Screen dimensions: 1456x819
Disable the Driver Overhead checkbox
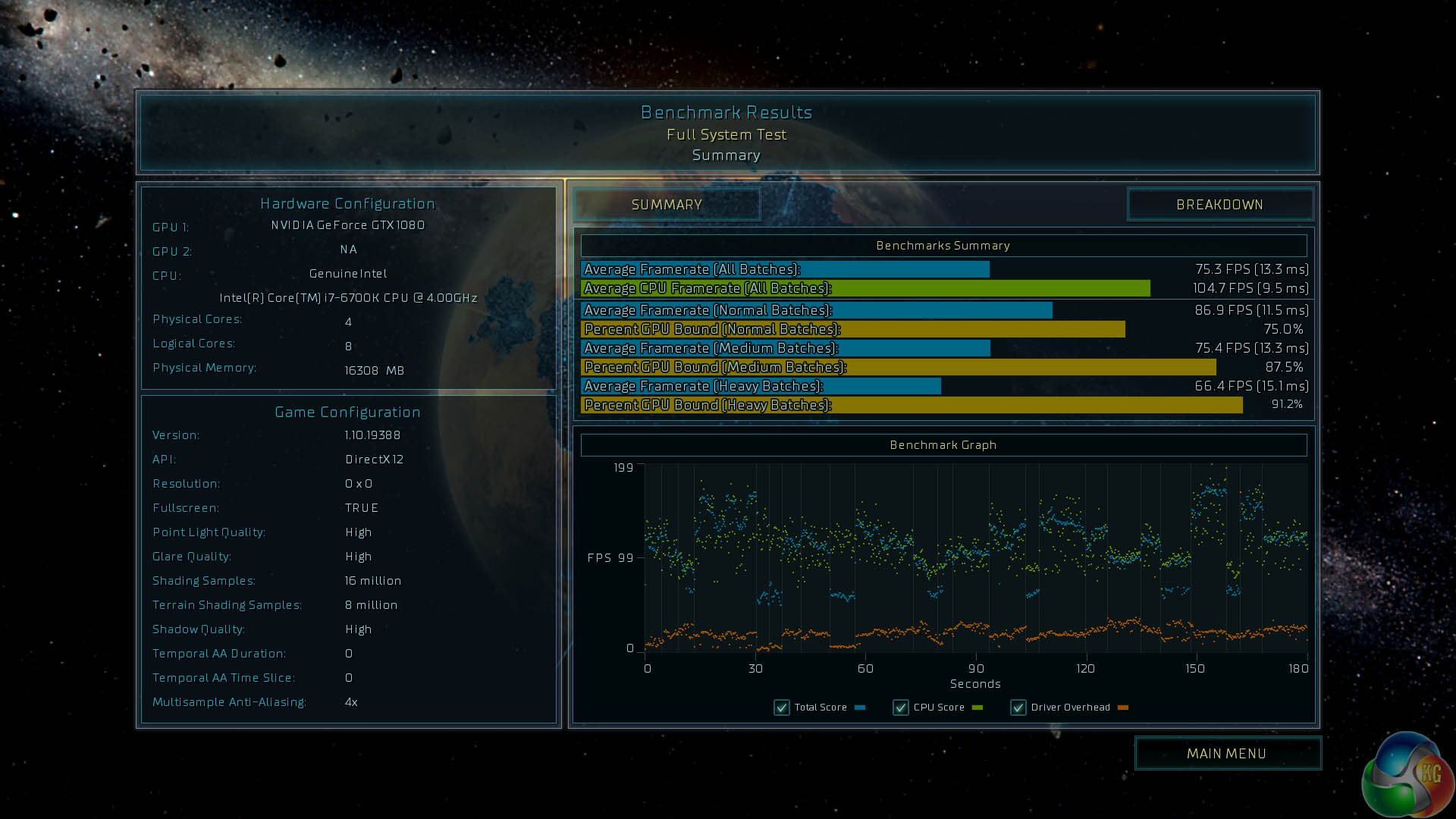pyautogui.click(x=1018, y=708)
